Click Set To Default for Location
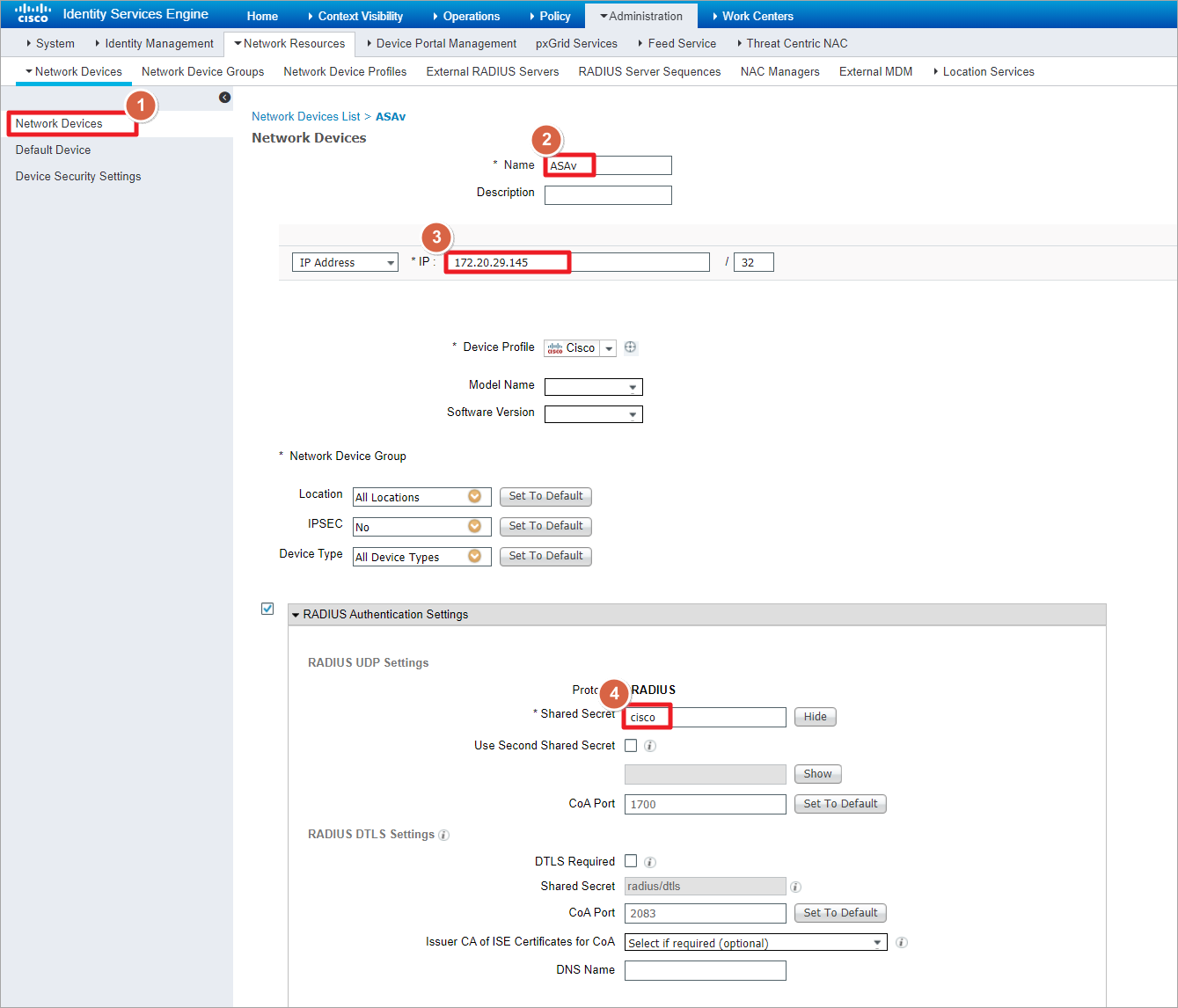1178x1008 pixels. point(545,496)
